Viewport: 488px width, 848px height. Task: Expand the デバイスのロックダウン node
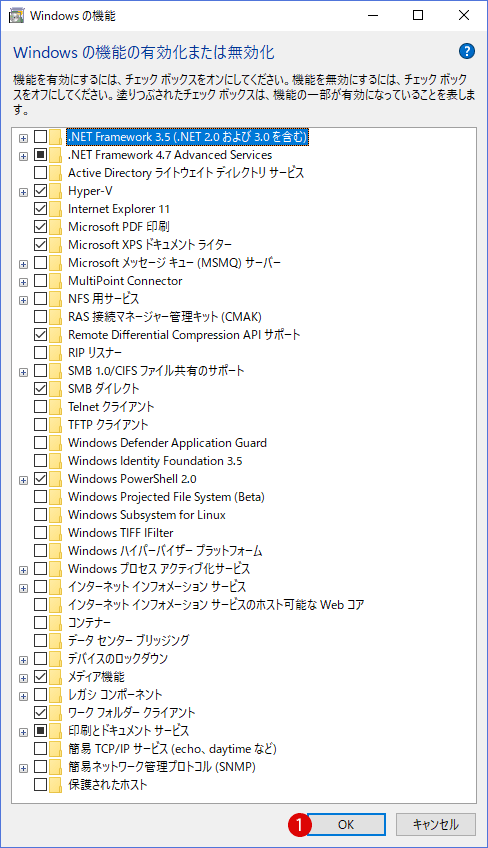23,659
